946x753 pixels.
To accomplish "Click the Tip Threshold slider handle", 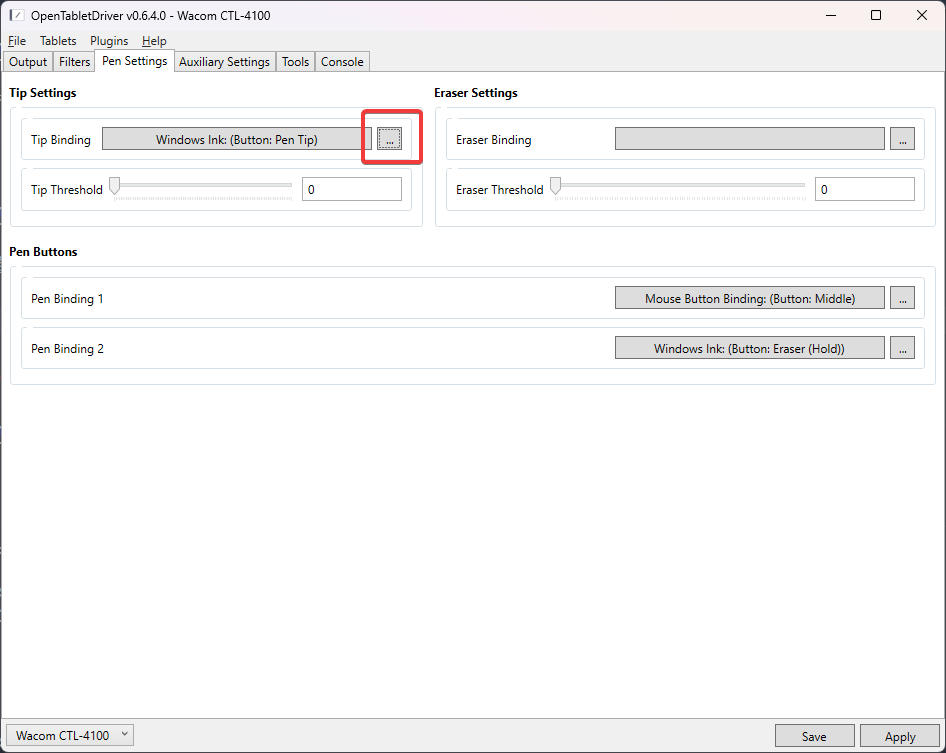I will [113, 185].
